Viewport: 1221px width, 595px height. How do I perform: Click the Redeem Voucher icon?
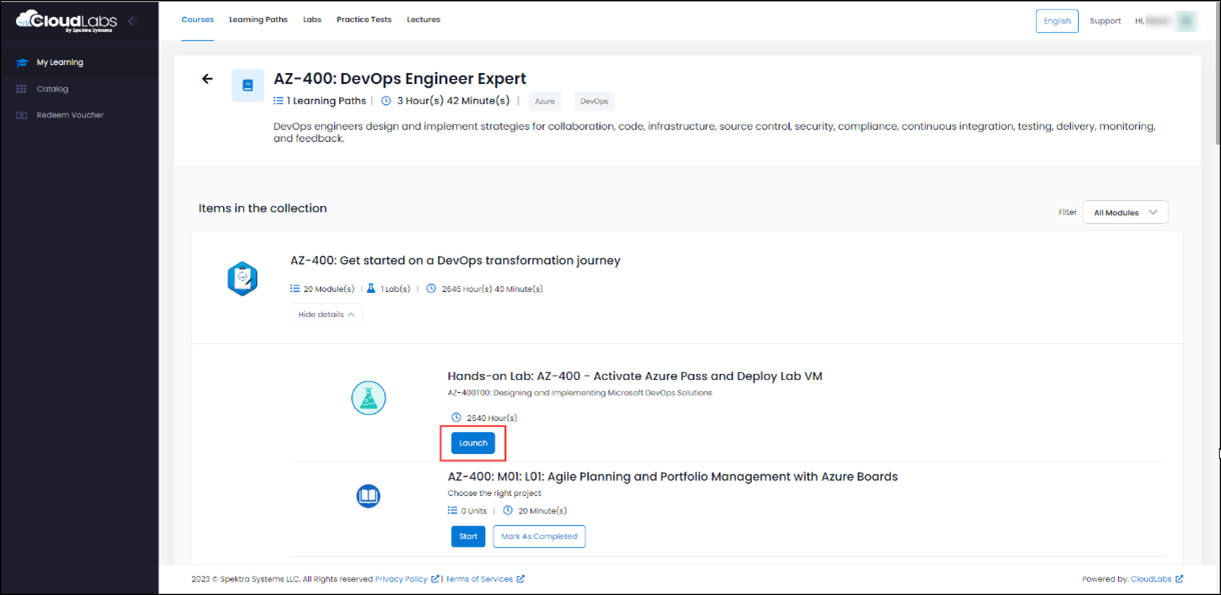click(22, 115)
